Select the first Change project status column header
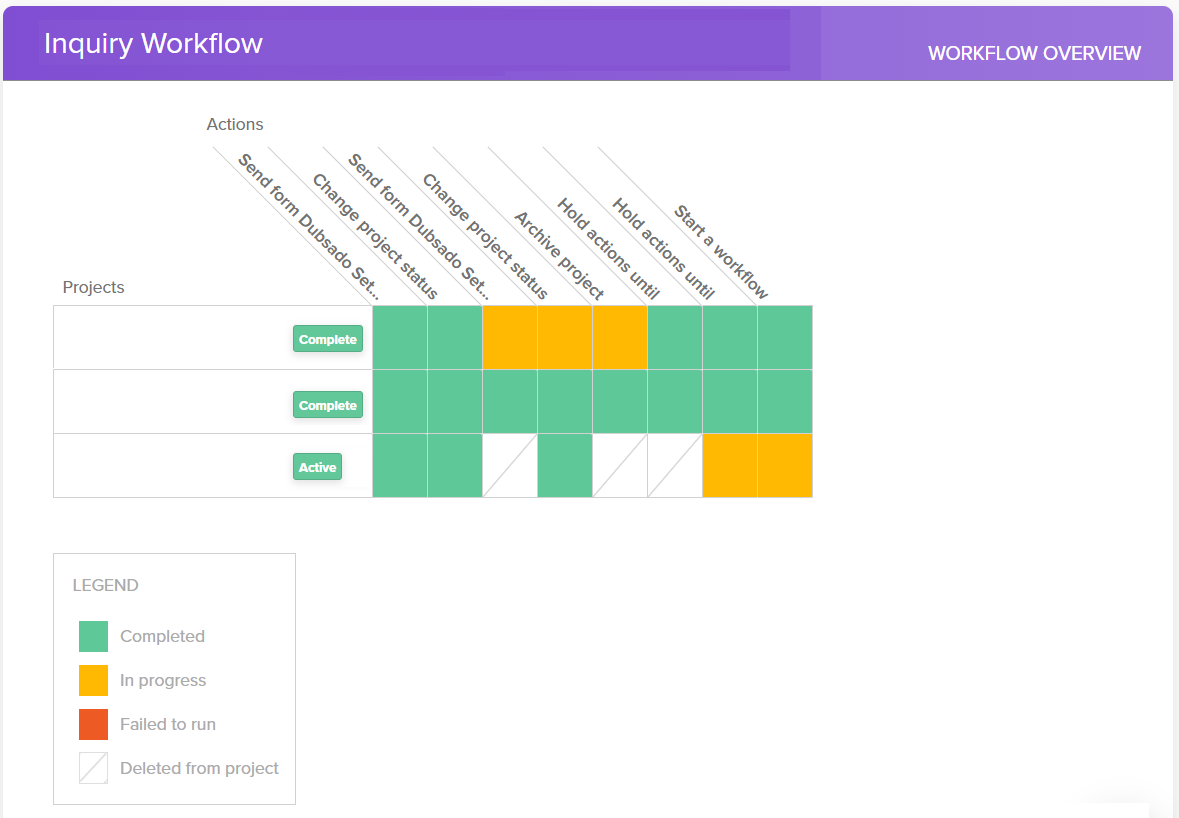The height and width of the screenshot is (818, 1179). click(x=374, y=236)
